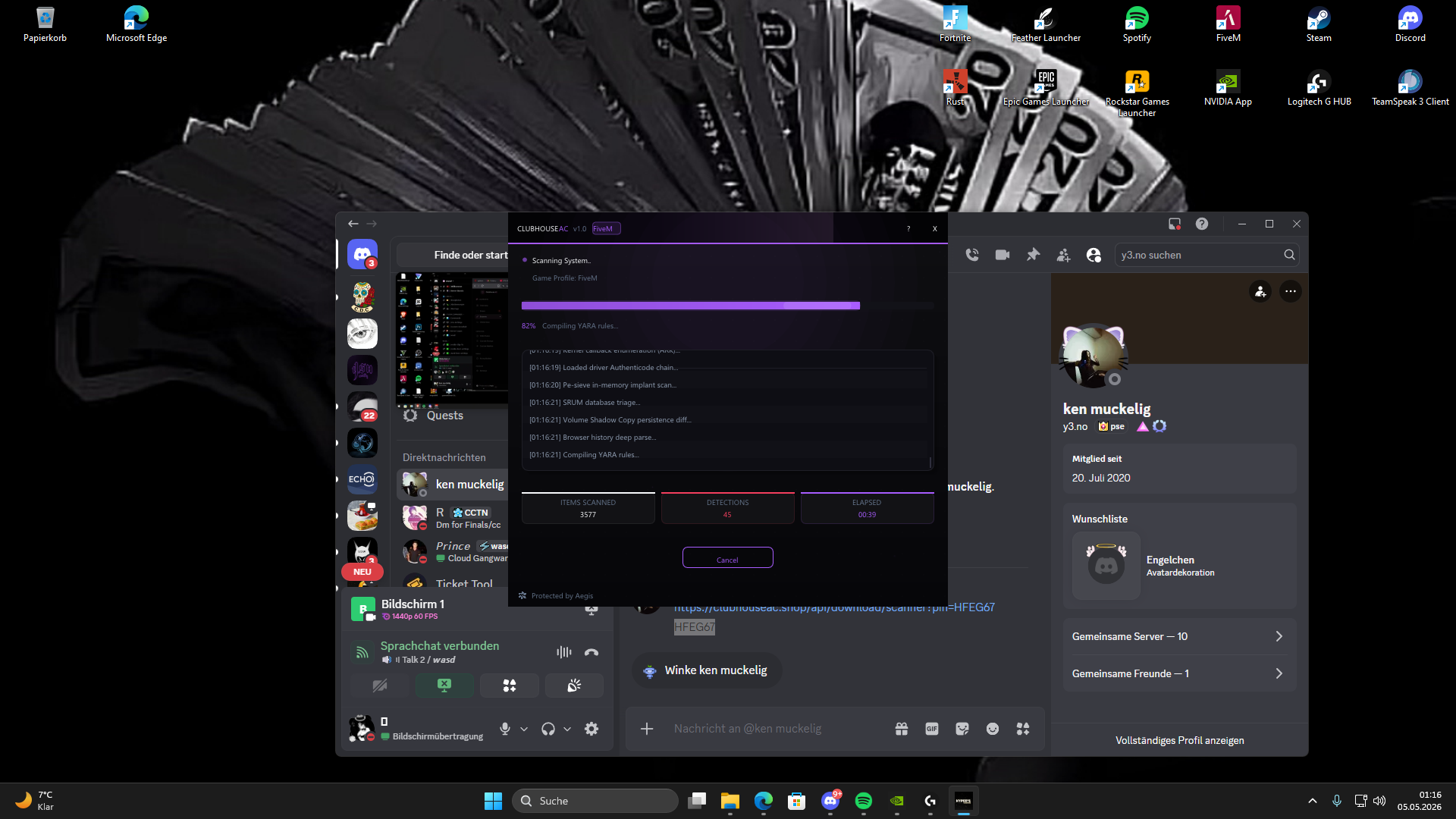1456x819 pixels.
Task: Toggle user profile panel icon
Action: 1094,256
